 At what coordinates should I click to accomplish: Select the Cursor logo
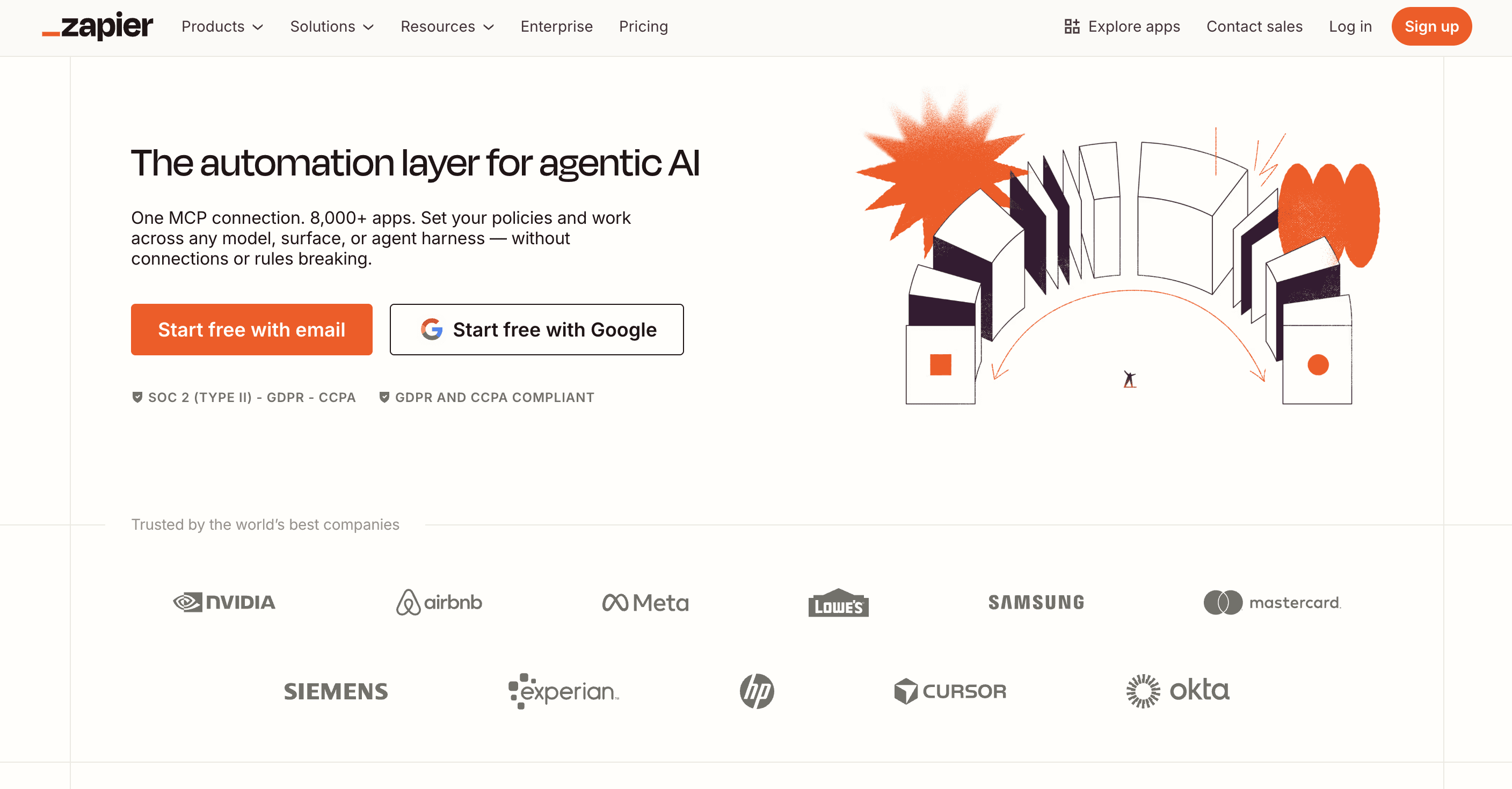(x=950, y=692)
